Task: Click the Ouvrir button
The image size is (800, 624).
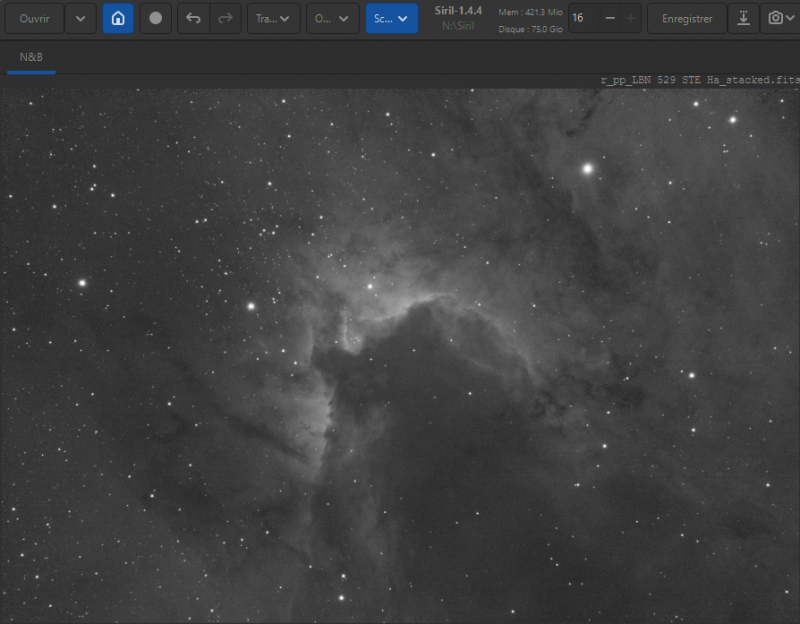Action: coord(34,18)
